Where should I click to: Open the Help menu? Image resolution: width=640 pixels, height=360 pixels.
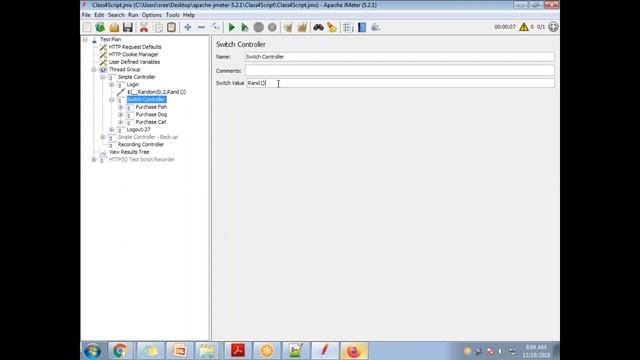pyautogui.click(x=189, y=15)
